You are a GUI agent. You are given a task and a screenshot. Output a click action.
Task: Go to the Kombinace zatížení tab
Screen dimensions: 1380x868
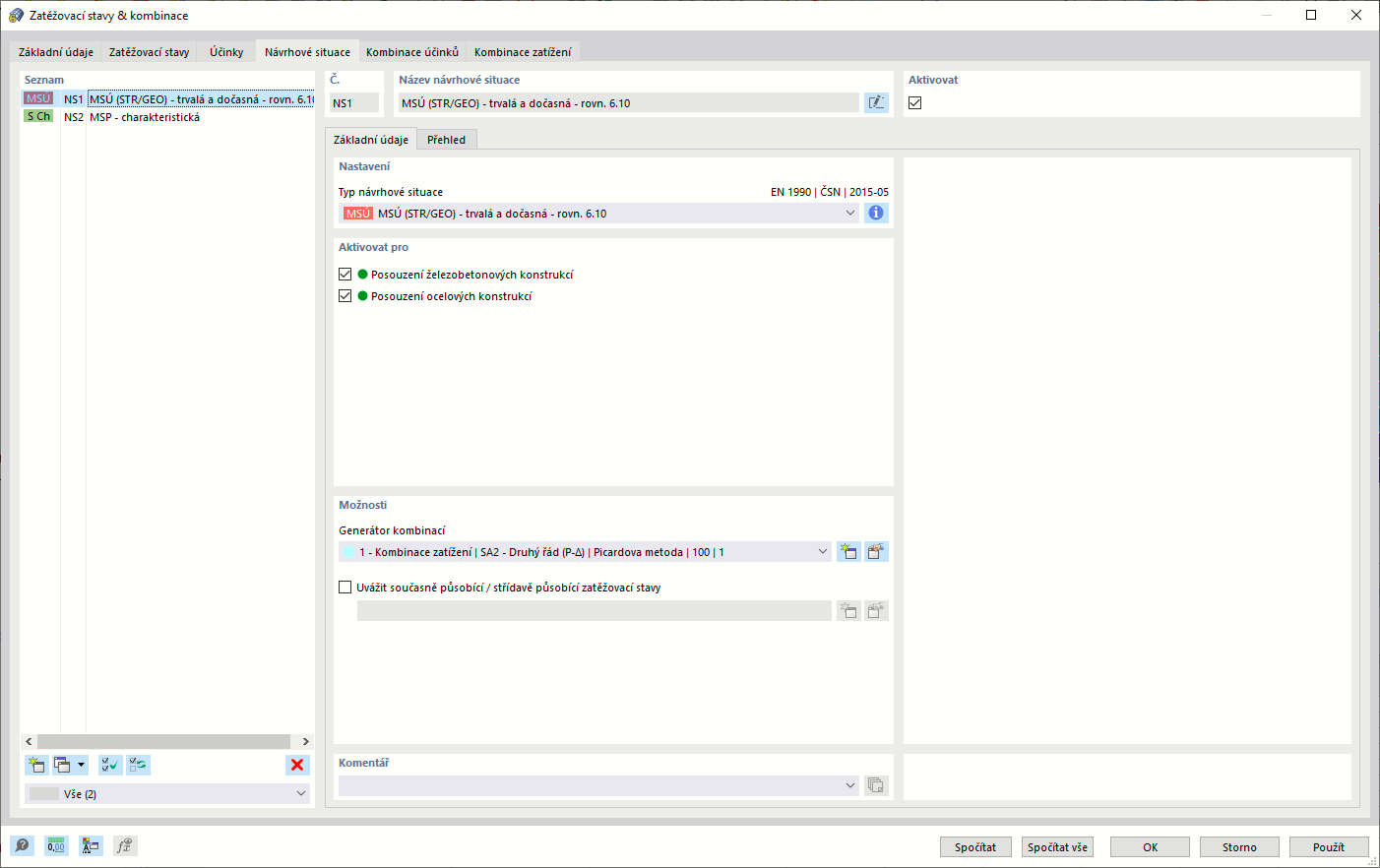click(x=523, y=52)
